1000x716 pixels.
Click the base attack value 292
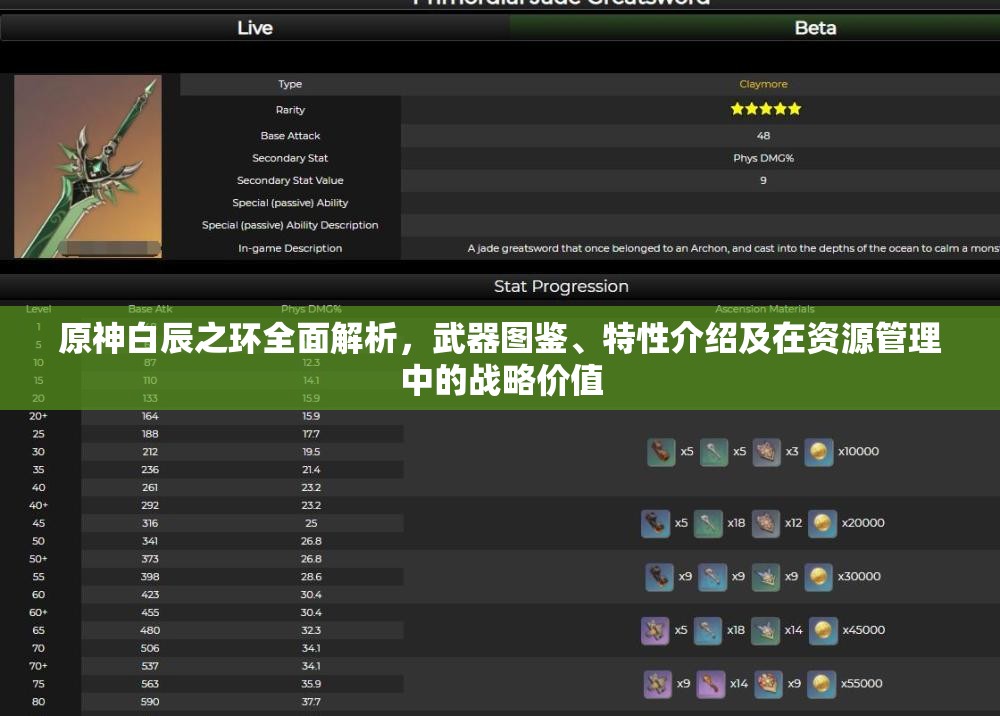tap(150, 505)
